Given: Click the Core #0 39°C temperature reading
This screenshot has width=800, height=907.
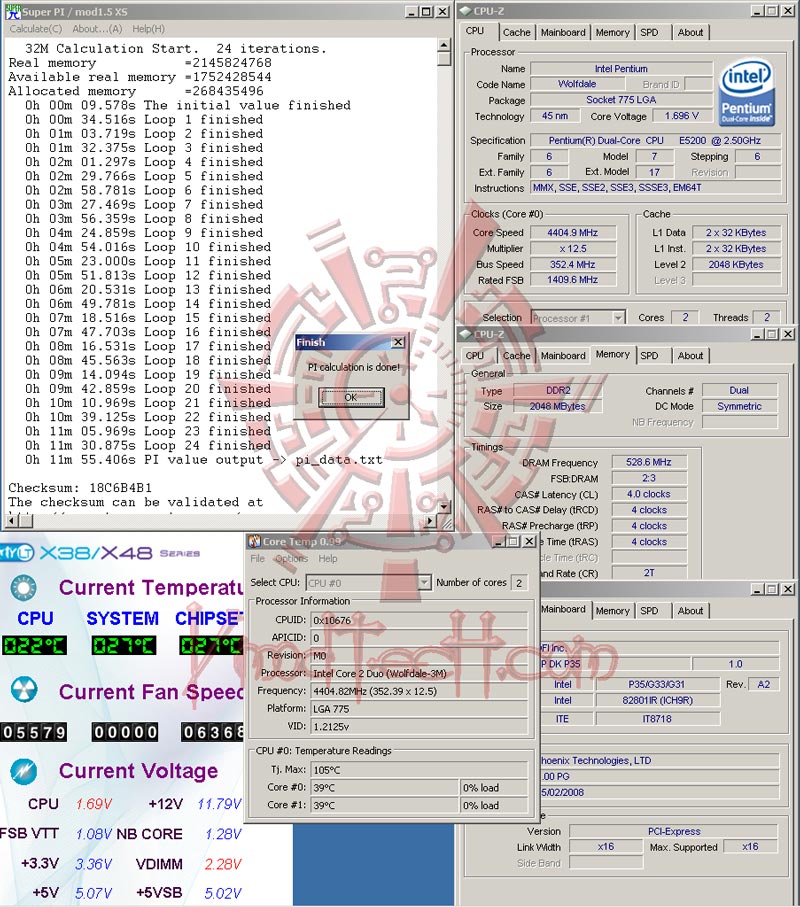Looking at the screenshot, I should pyautogui.click(x=385, y=788).
